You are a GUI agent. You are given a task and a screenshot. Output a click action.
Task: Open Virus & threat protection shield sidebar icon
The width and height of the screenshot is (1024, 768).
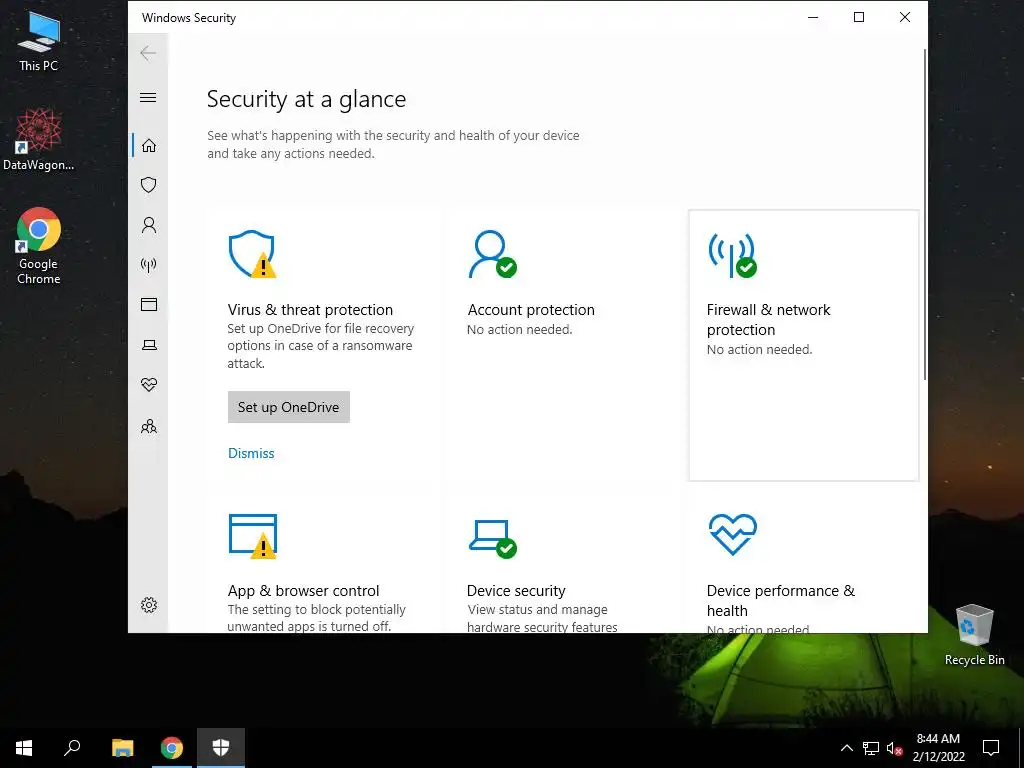coord(149,185)
